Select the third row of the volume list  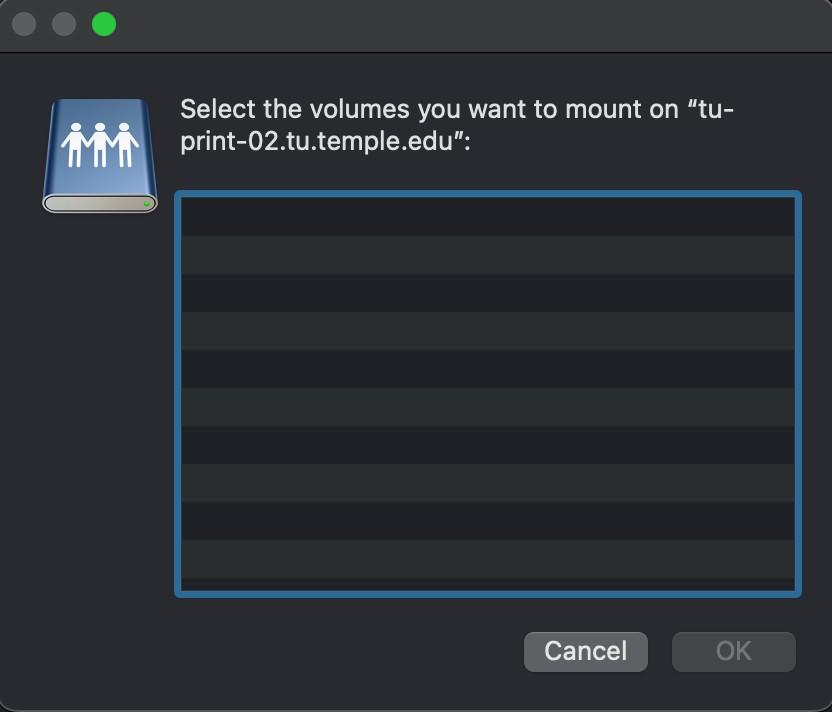click(487, 292)
